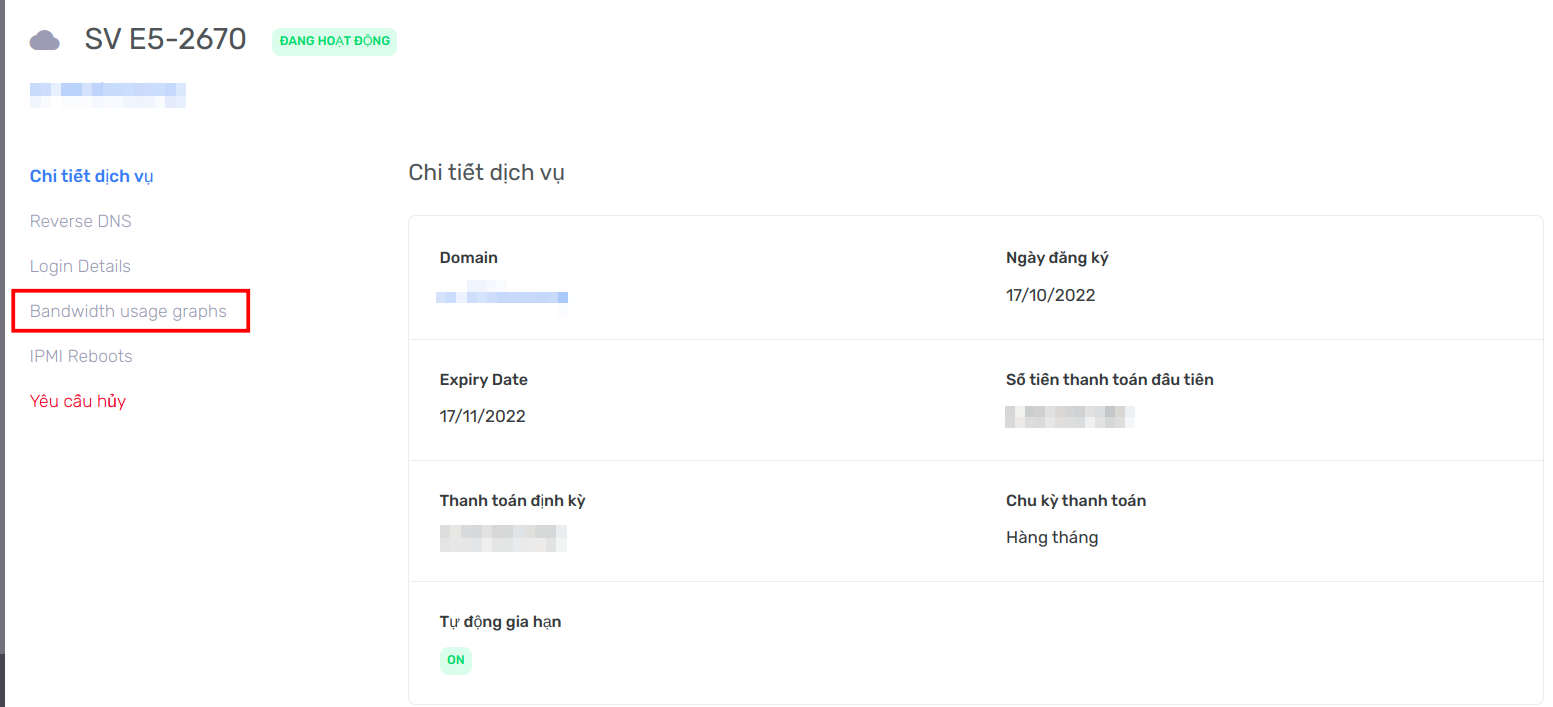This screenshot has height=707, width=1553.
Task: Go to Login Details section
Action: [80, 266]
